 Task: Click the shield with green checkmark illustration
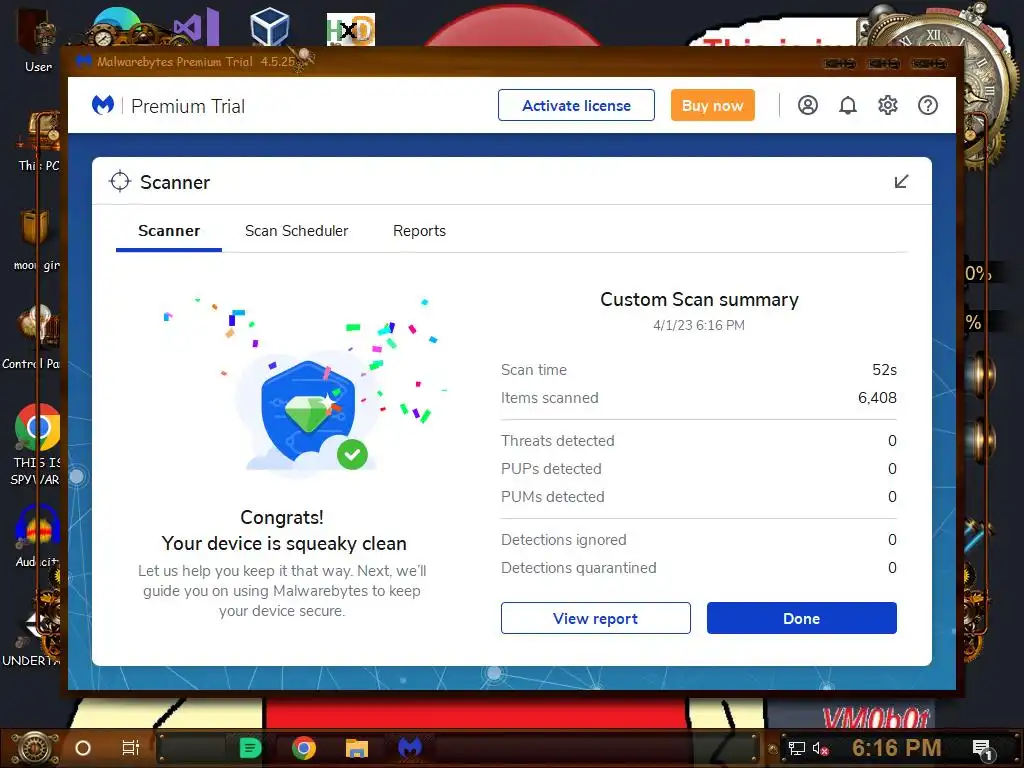pyautogui.click(x=308, y=413)
